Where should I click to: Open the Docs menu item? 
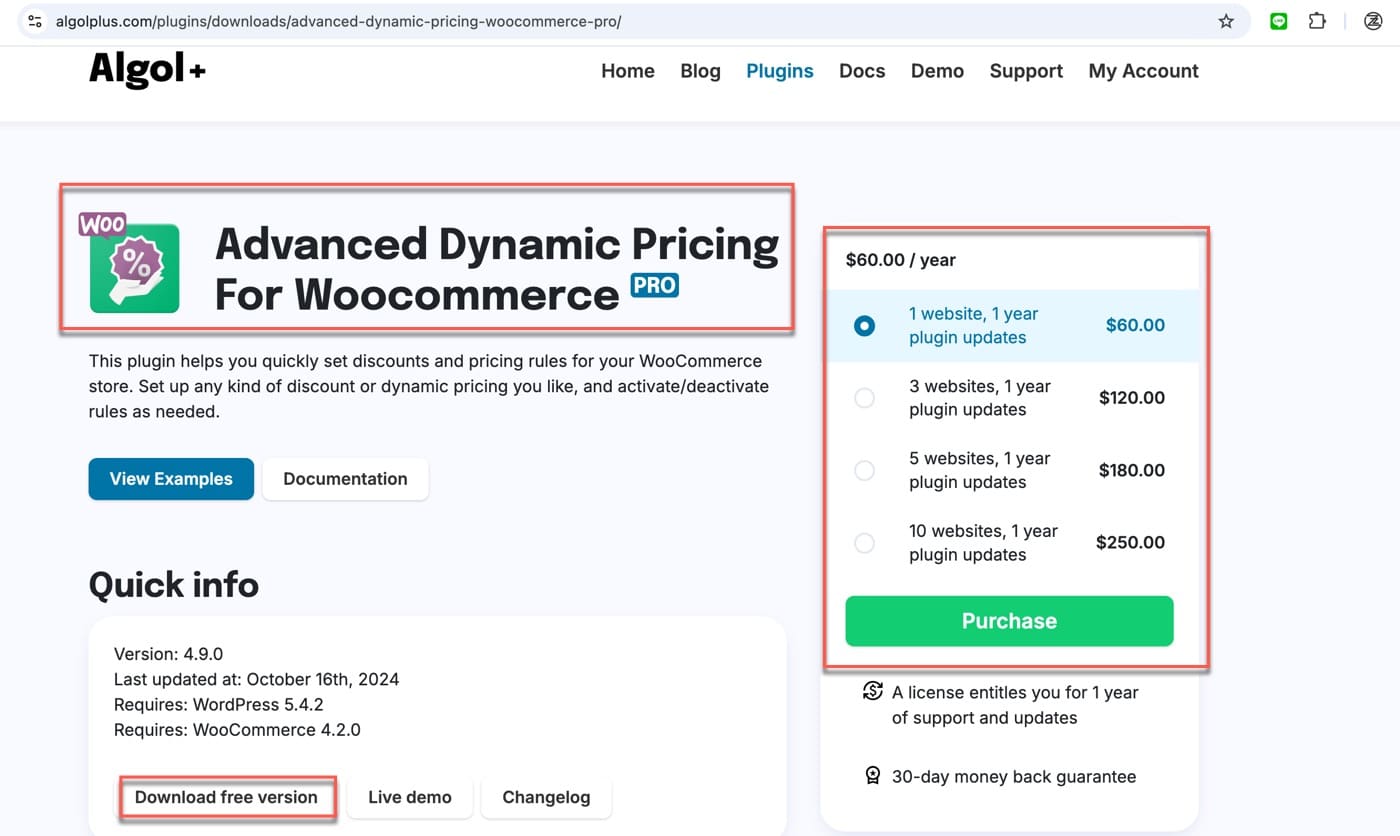(862, 71)
